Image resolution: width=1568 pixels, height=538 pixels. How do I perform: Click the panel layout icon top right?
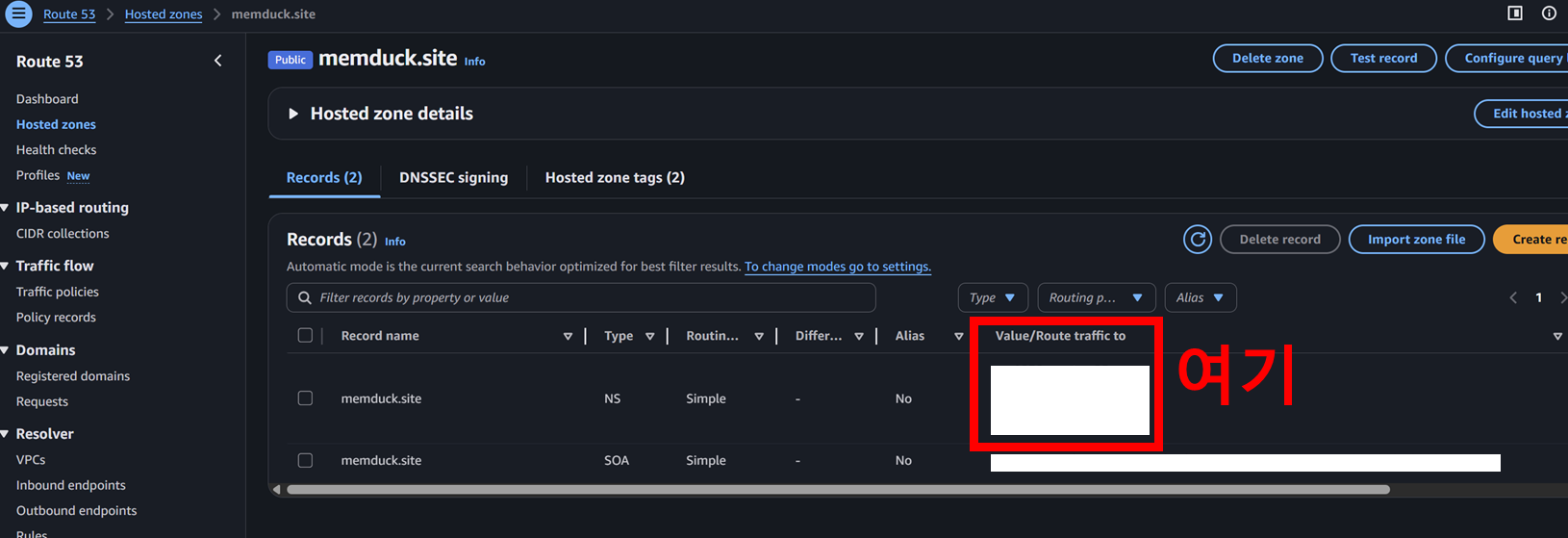click(x=1515, y=13)
